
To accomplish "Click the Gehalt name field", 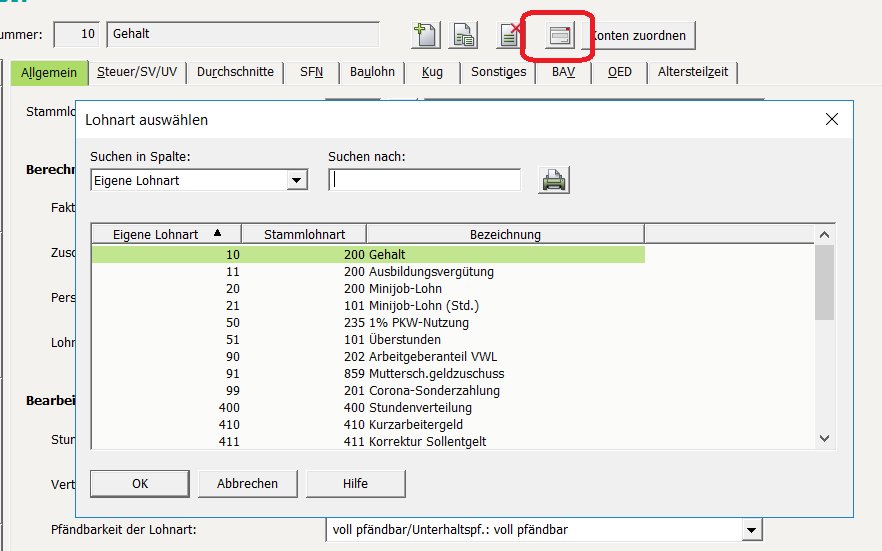I will coord(243,34).
